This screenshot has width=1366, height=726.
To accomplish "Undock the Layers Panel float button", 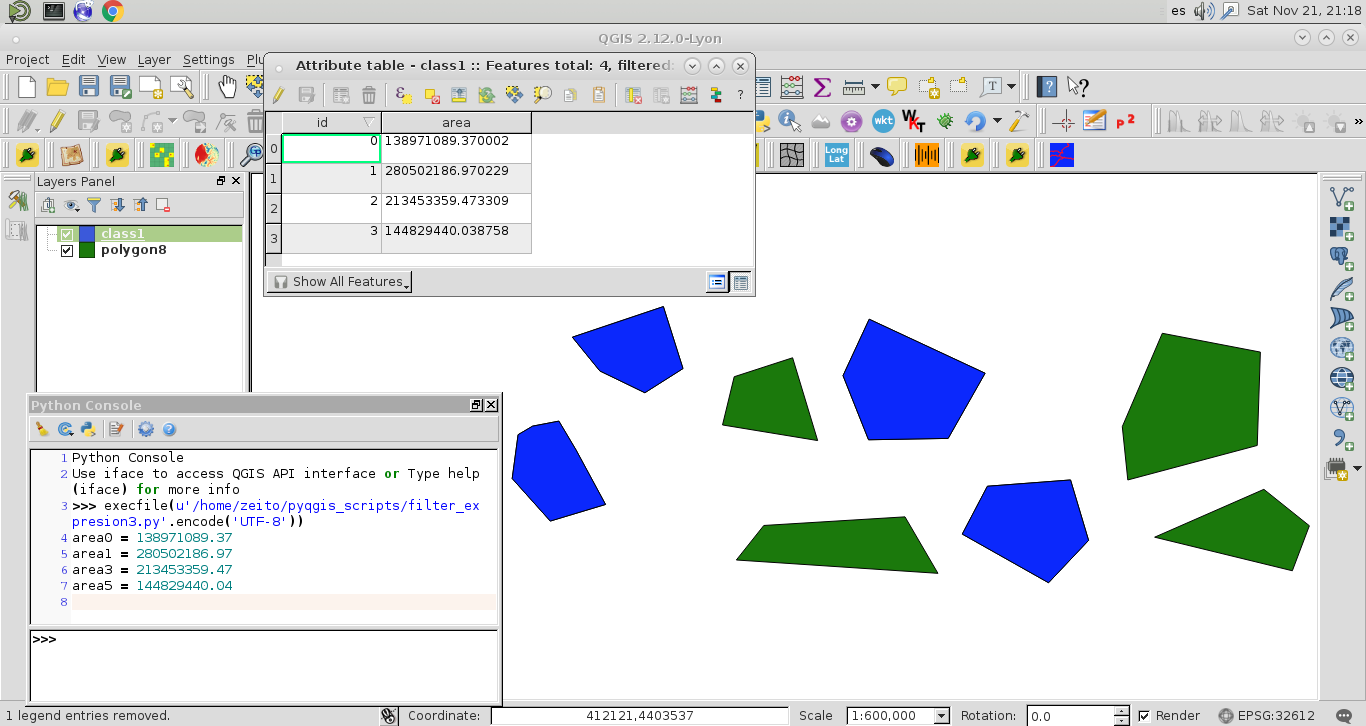I will tap(221, 181).
